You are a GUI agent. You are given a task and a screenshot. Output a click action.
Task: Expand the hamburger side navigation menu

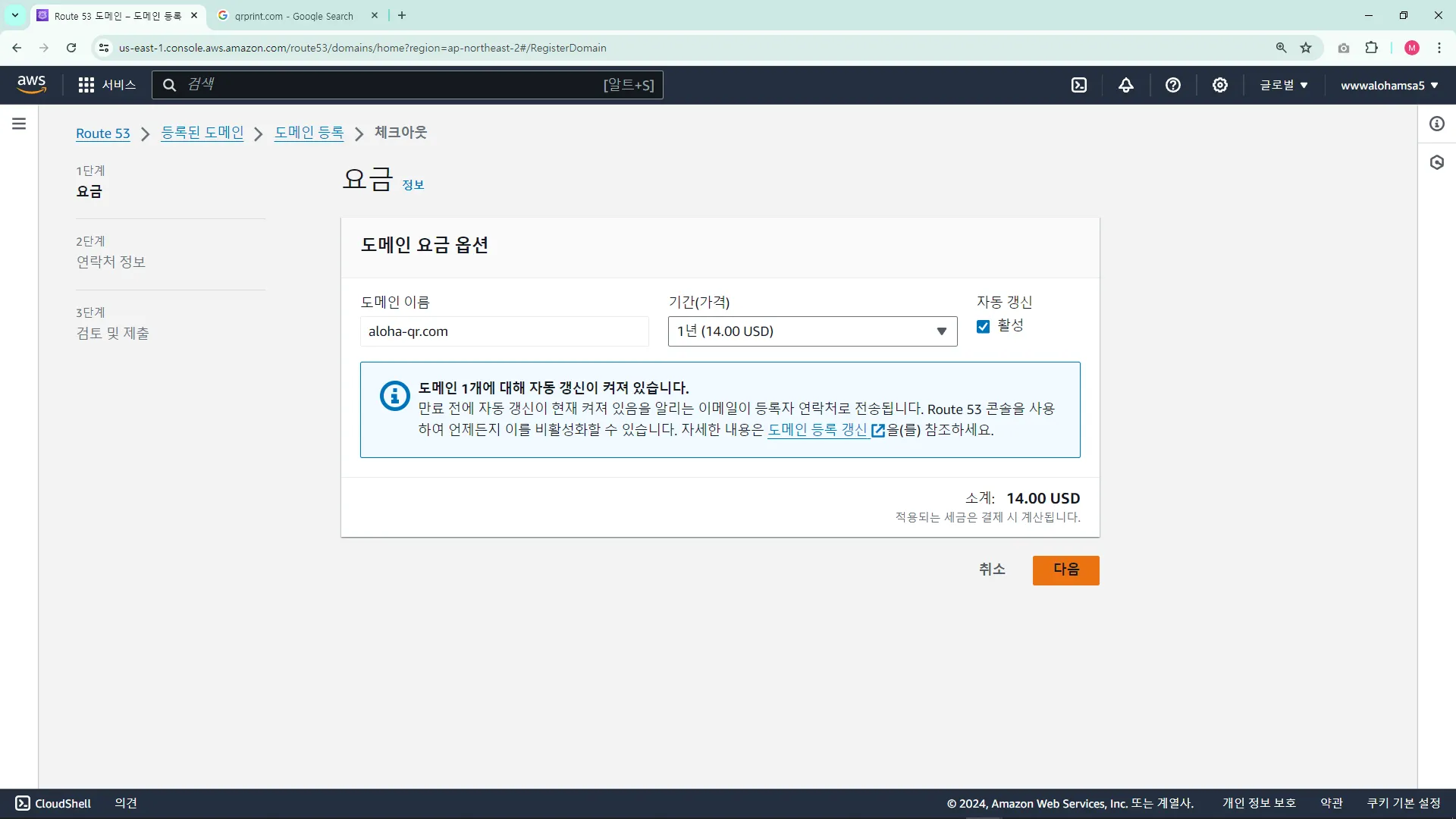pos(19,124)
